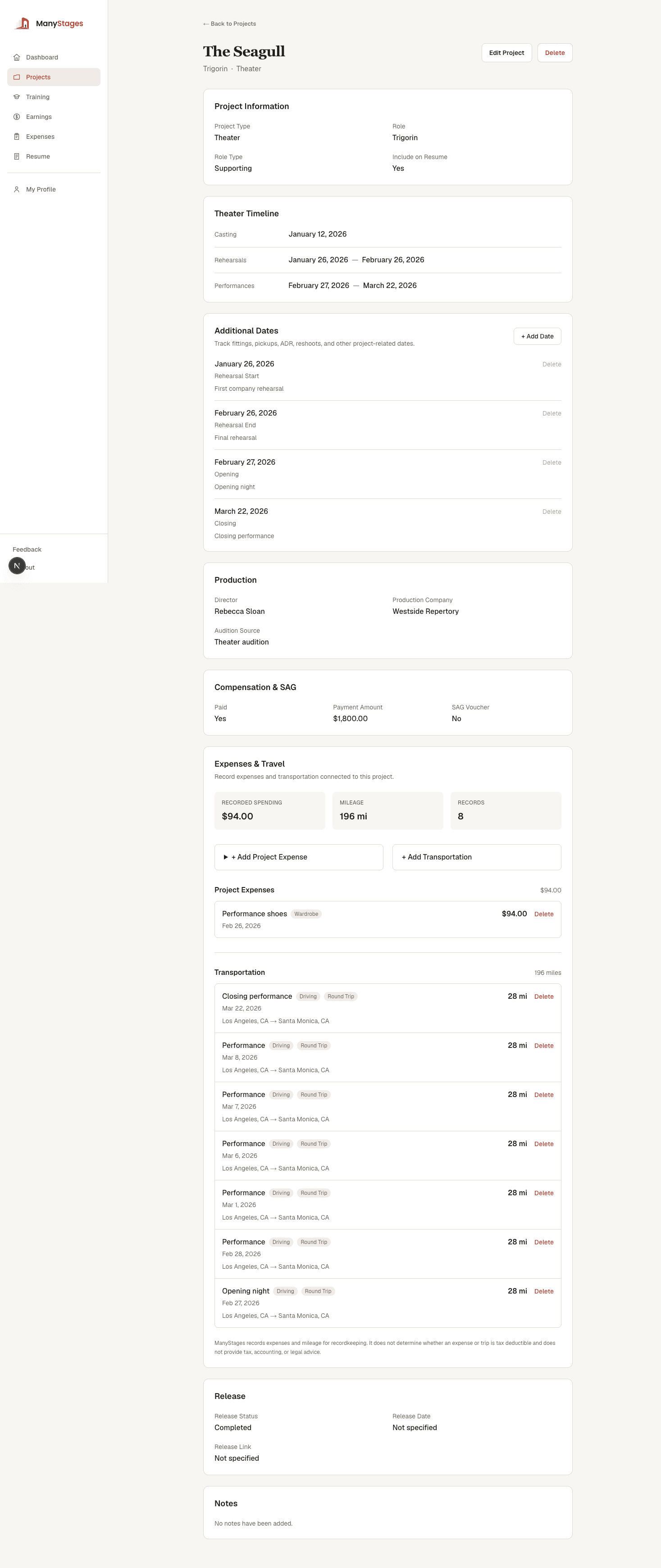Delete The Seagull project

(x=555, y=53)
